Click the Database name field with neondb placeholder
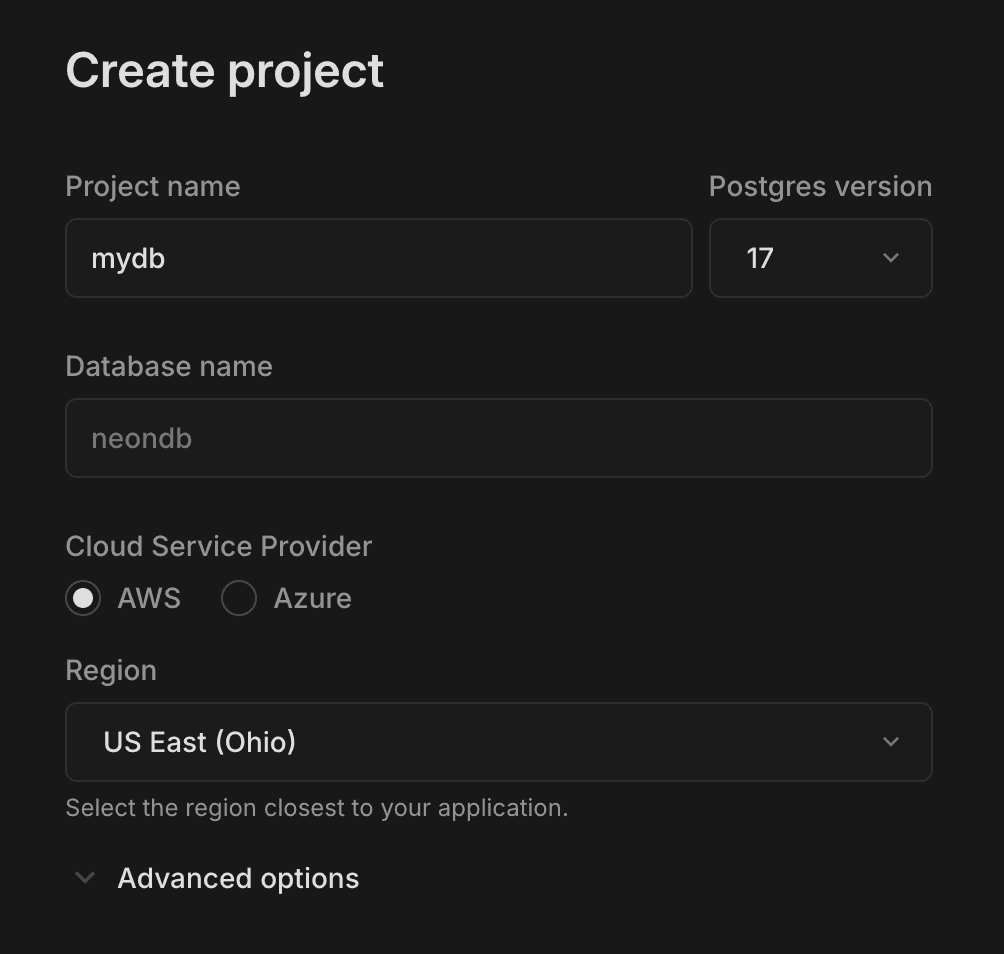 point(498,438)
